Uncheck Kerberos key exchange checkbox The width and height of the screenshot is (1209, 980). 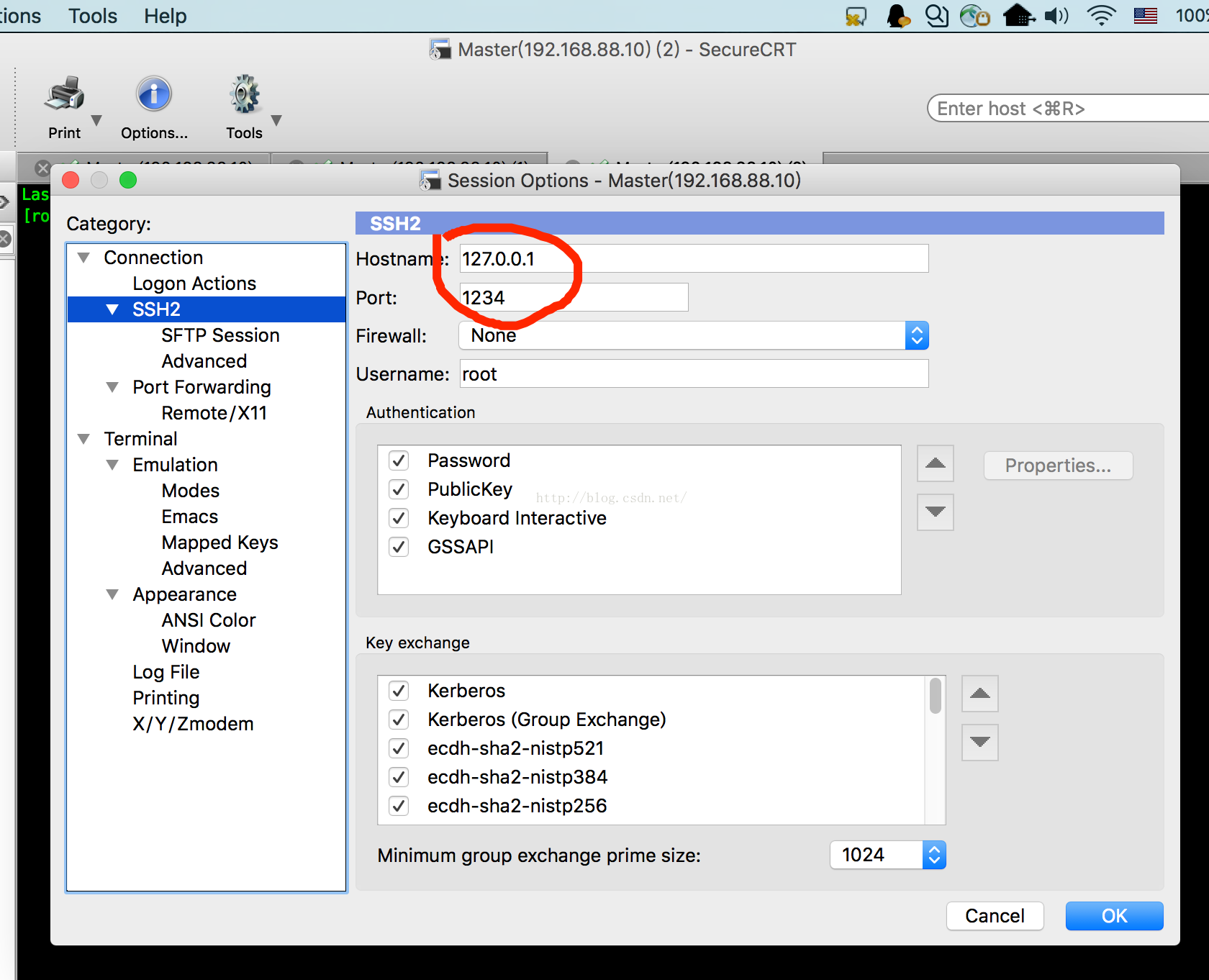point(399,691)
